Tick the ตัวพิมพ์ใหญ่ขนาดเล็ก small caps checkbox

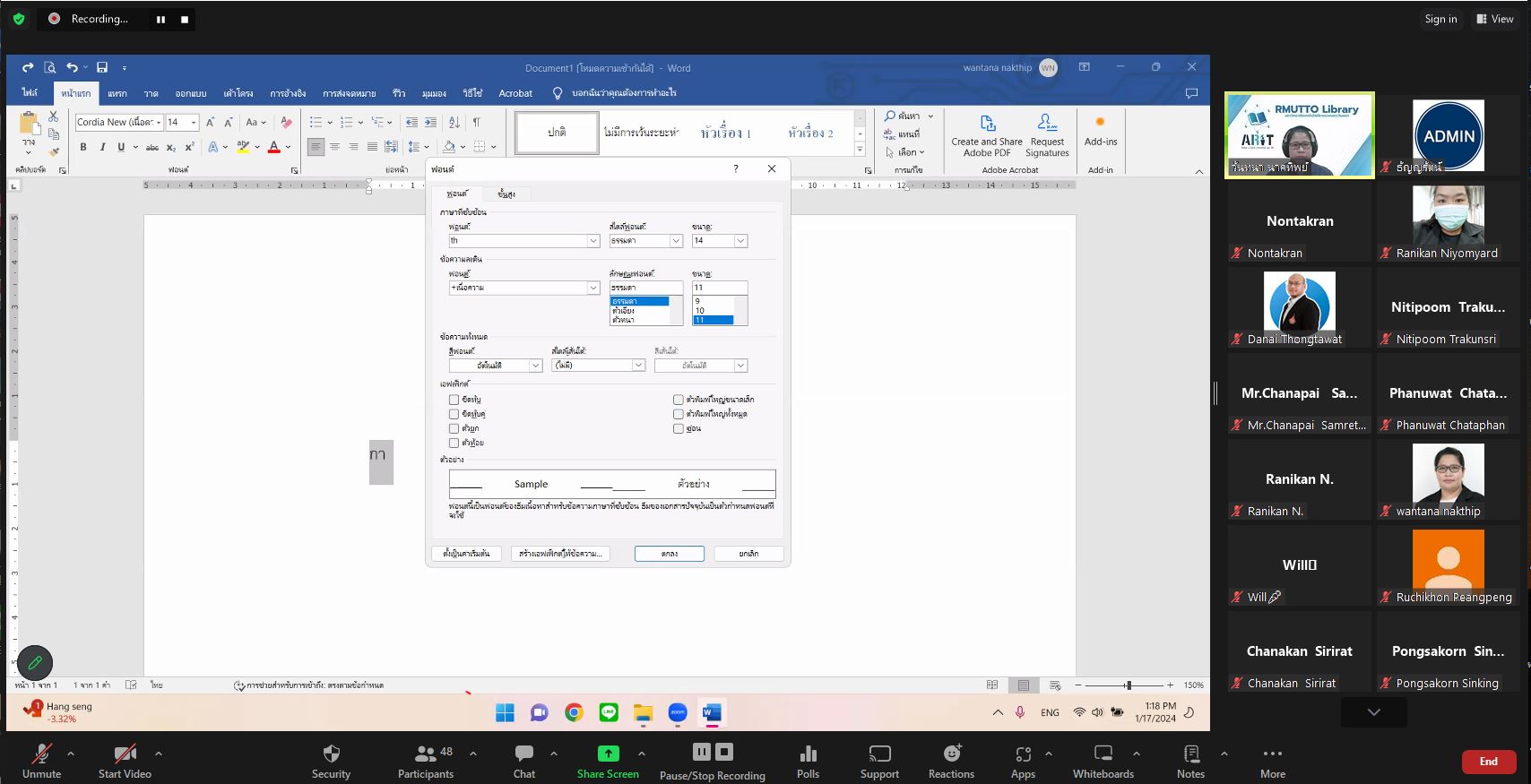click(x=679, y=400)
